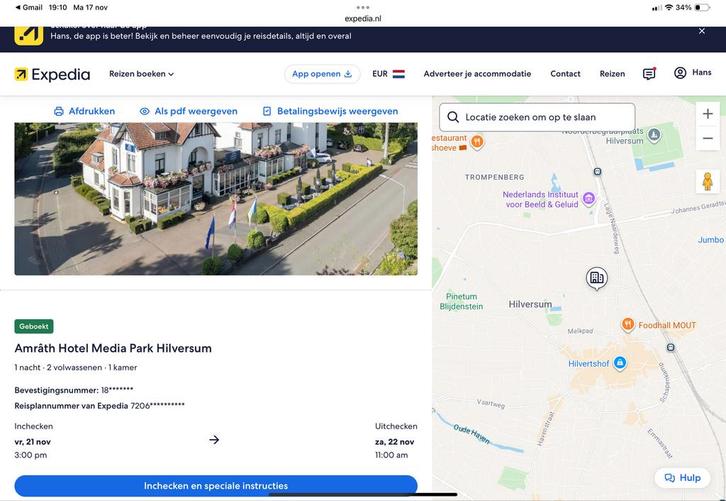Click the restaurant pin near Trompenberg

(x=477, y=141)
